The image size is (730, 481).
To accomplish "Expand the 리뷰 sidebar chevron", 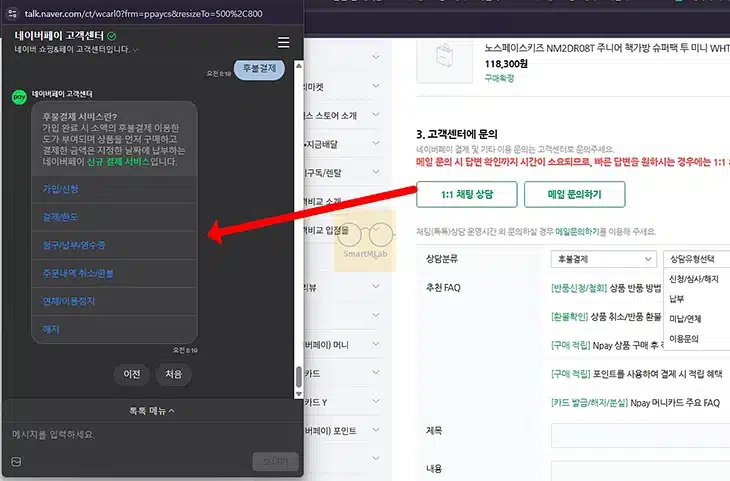I will (376, 287).
